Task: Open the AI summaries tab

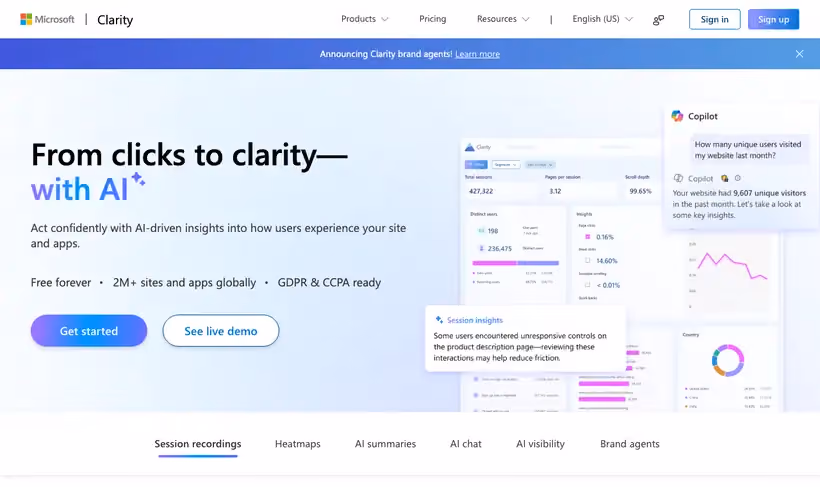Action: (385, 444)
